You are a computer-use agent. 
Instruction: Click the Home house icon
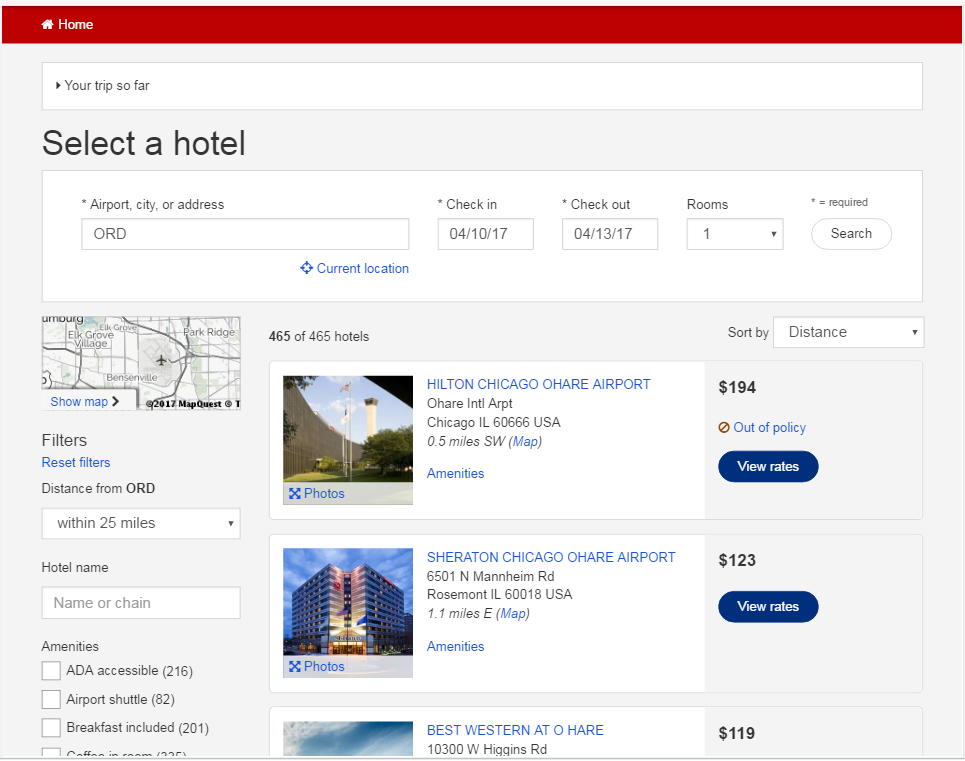[47, 25]
